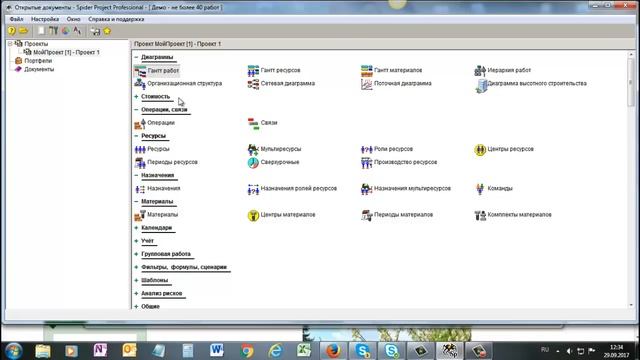This screenshot has width=640, height=360.
Task: Collapse the Назначения section
Action: [x=136, y=176]
